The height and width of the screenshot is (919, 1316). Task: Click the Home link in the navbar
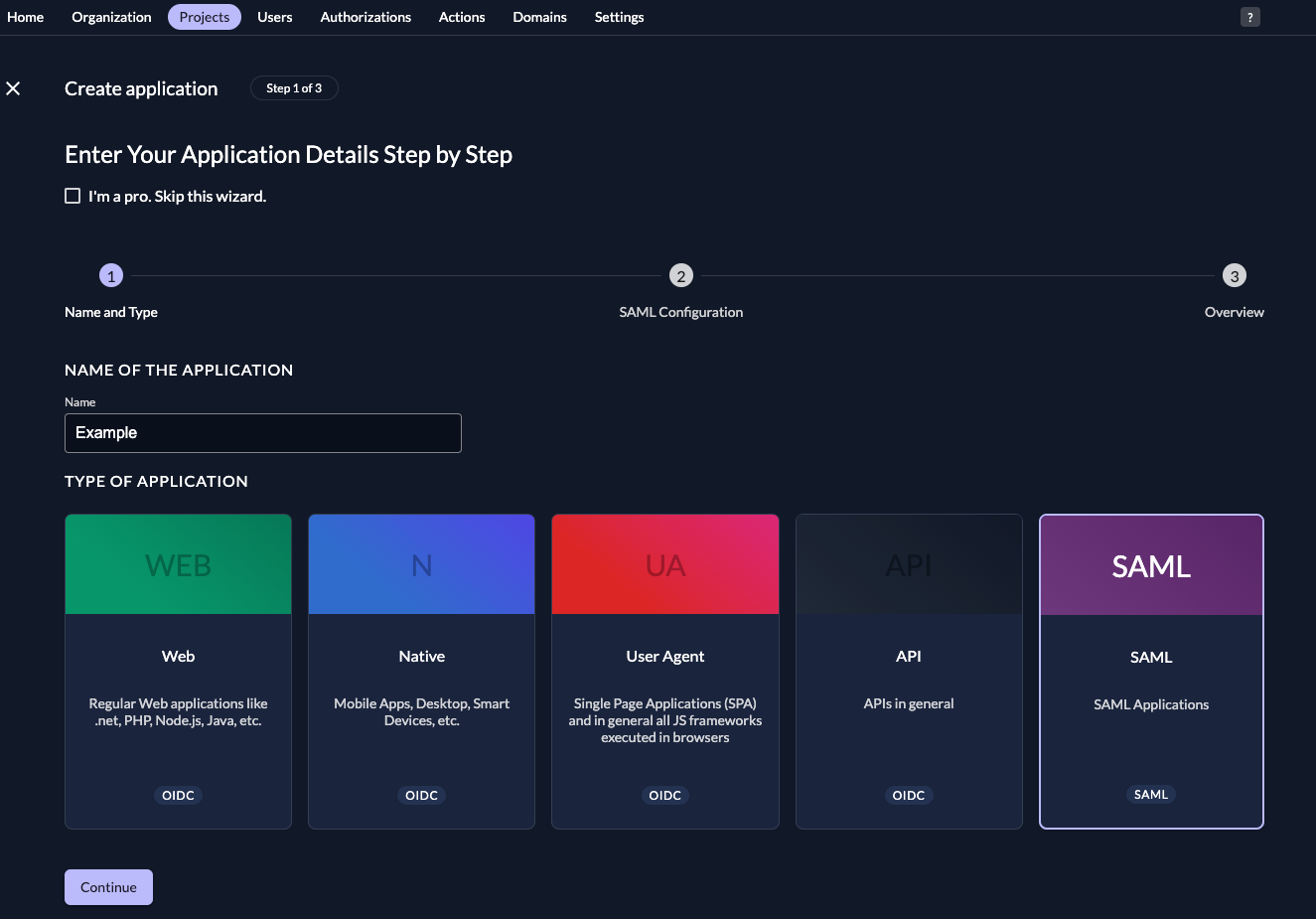(x=25, y=17)
